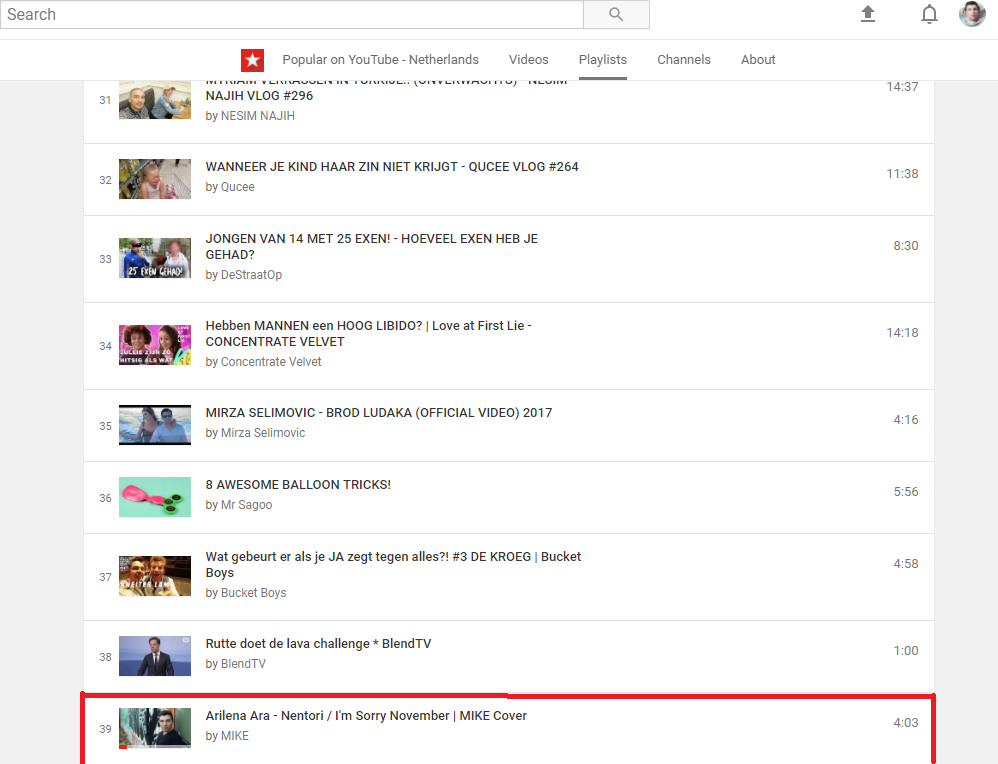
Task: Play Wat gebeurt er als je JA zegt video
Action: [393, 564]
